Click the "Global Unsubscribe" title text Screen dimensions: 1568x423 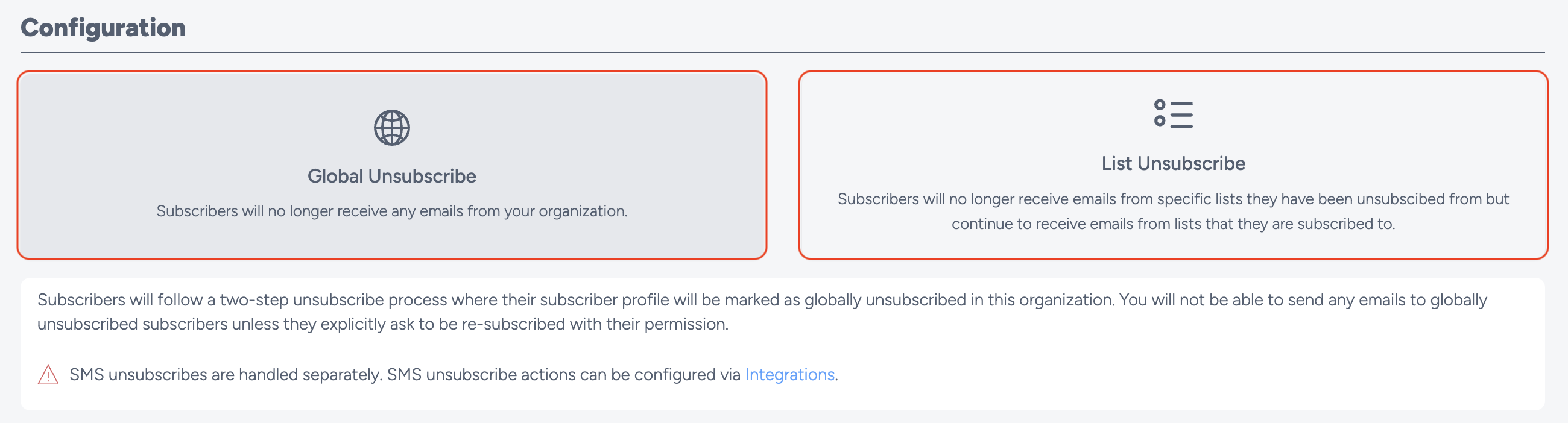click(x=391, y=176)
